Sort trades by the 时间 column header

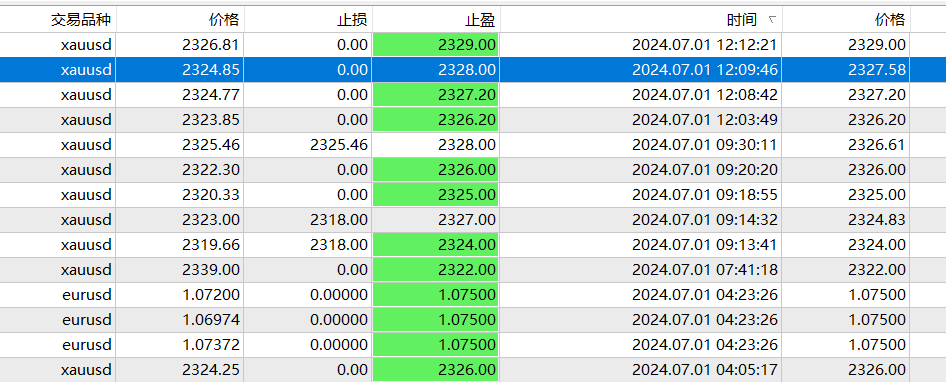point(741,20)
